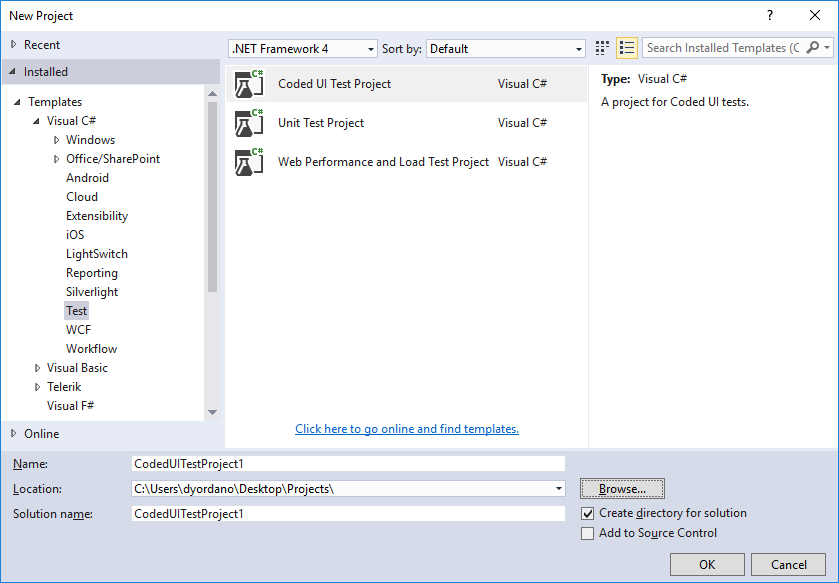Open search options dropdown arrow
This screenshot has height=583, width=839.
pyautogui.click(x=827, y=48)
